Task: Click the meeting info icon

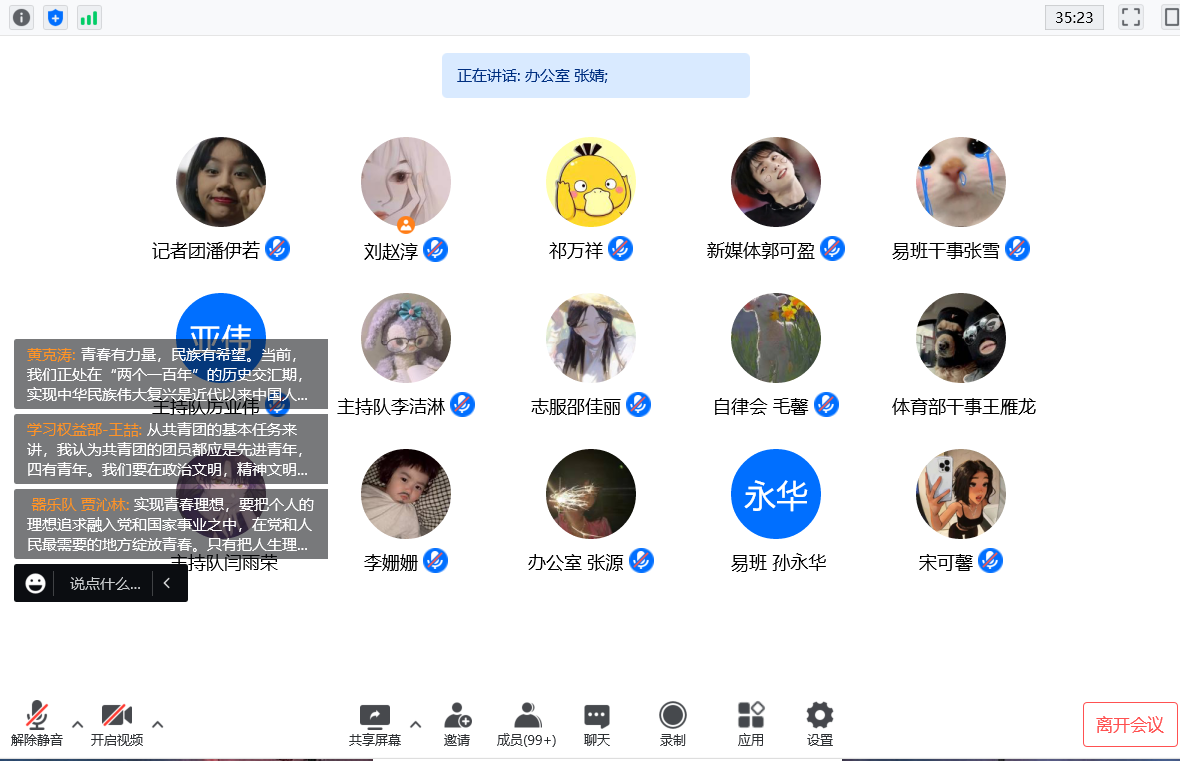Action: click(22, 17)
